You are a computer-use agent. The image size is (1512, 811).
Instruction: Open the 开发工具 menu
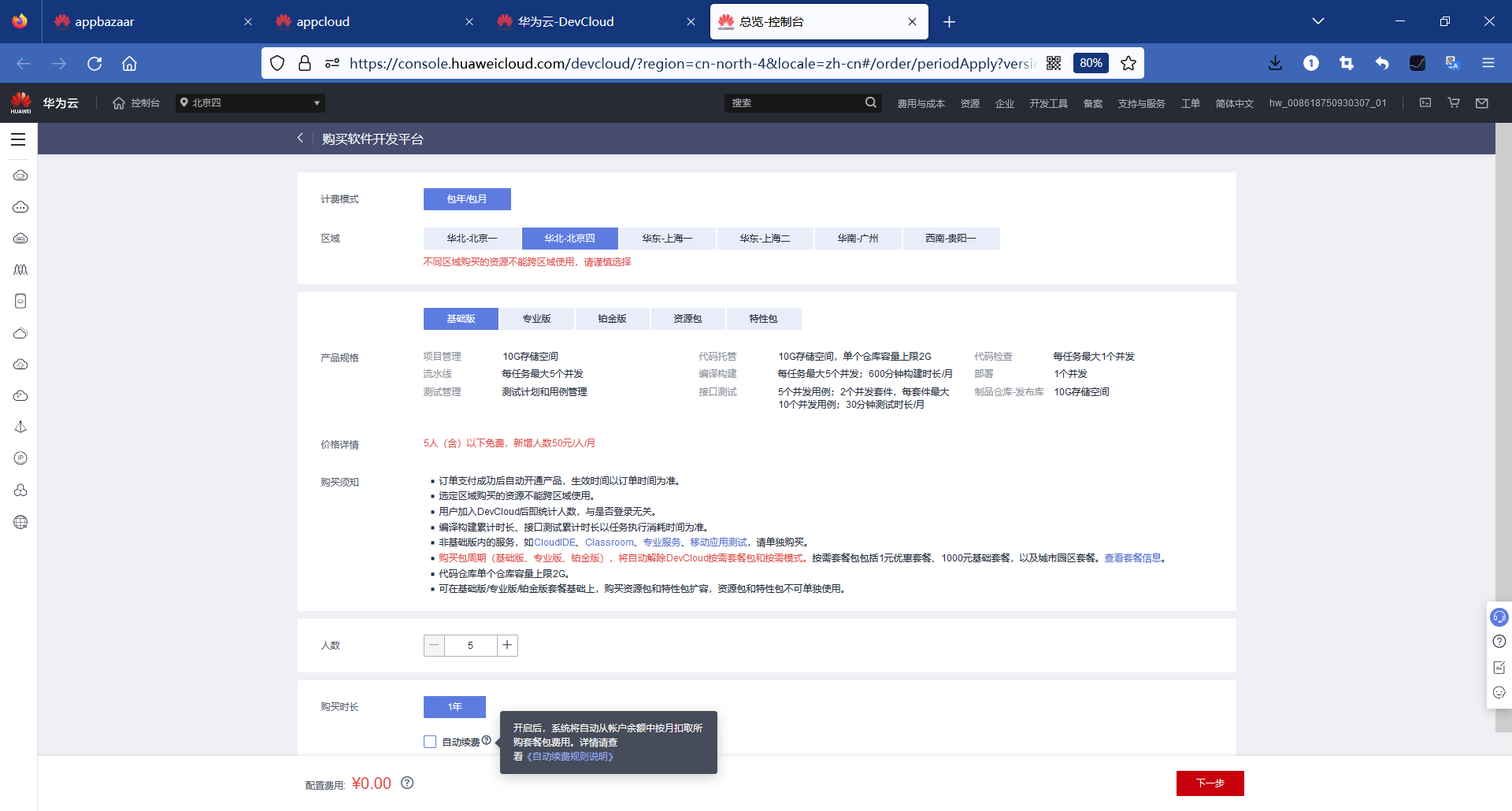(x=1048, y=103)
